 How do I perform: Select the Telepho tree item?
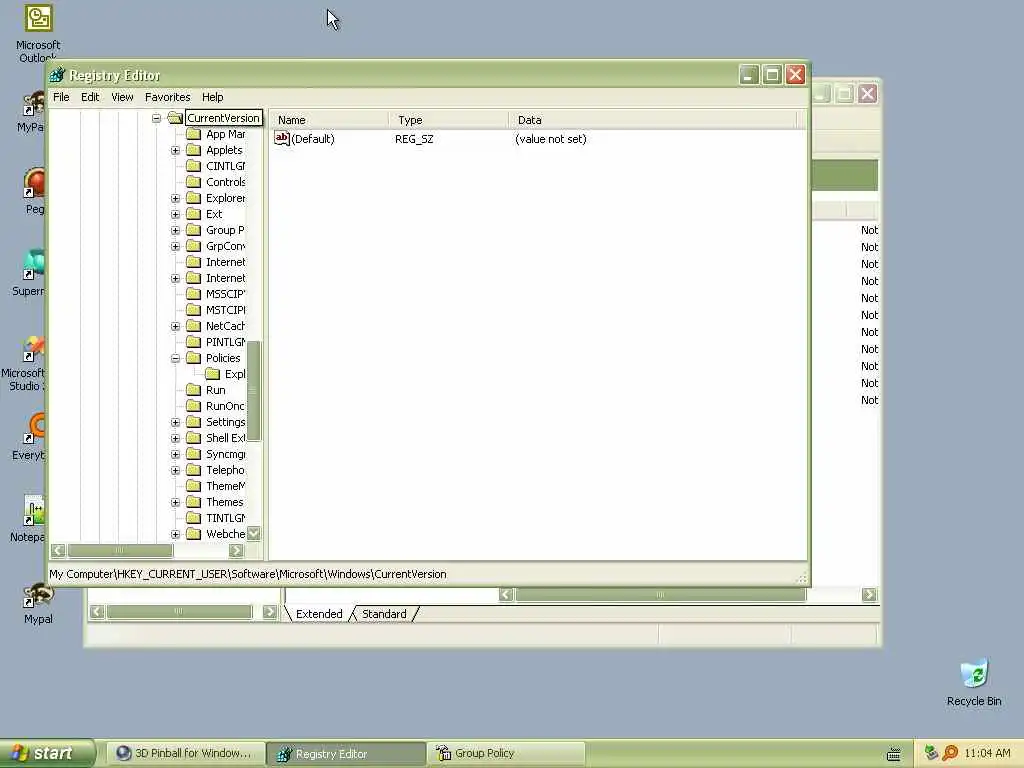tap(225, 470)
